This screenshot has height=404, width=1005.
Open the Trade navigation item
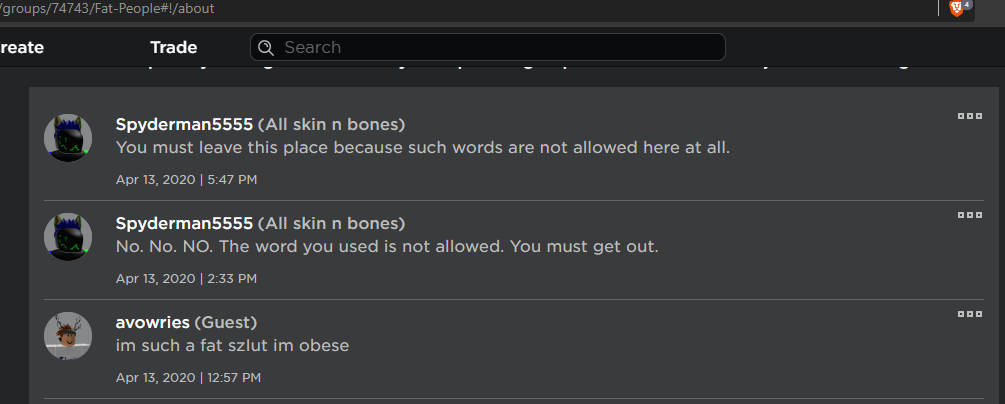point(173,47)
